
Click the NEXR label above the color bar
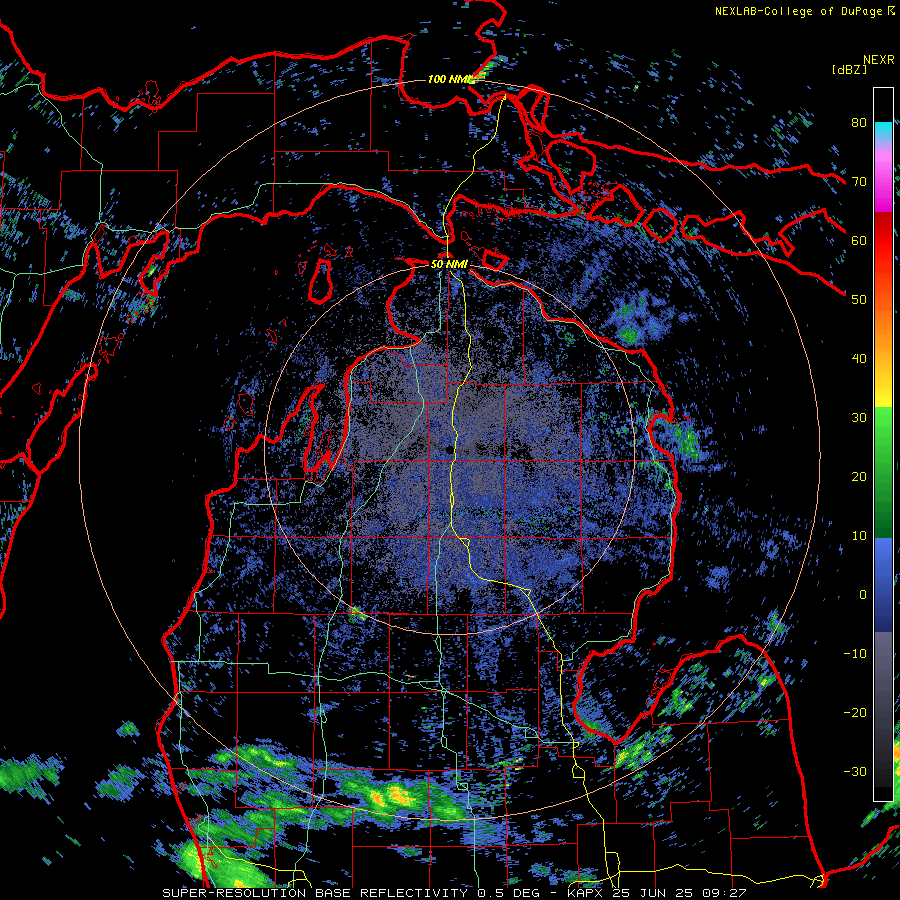pyautogui.click(x=878, y=60)
